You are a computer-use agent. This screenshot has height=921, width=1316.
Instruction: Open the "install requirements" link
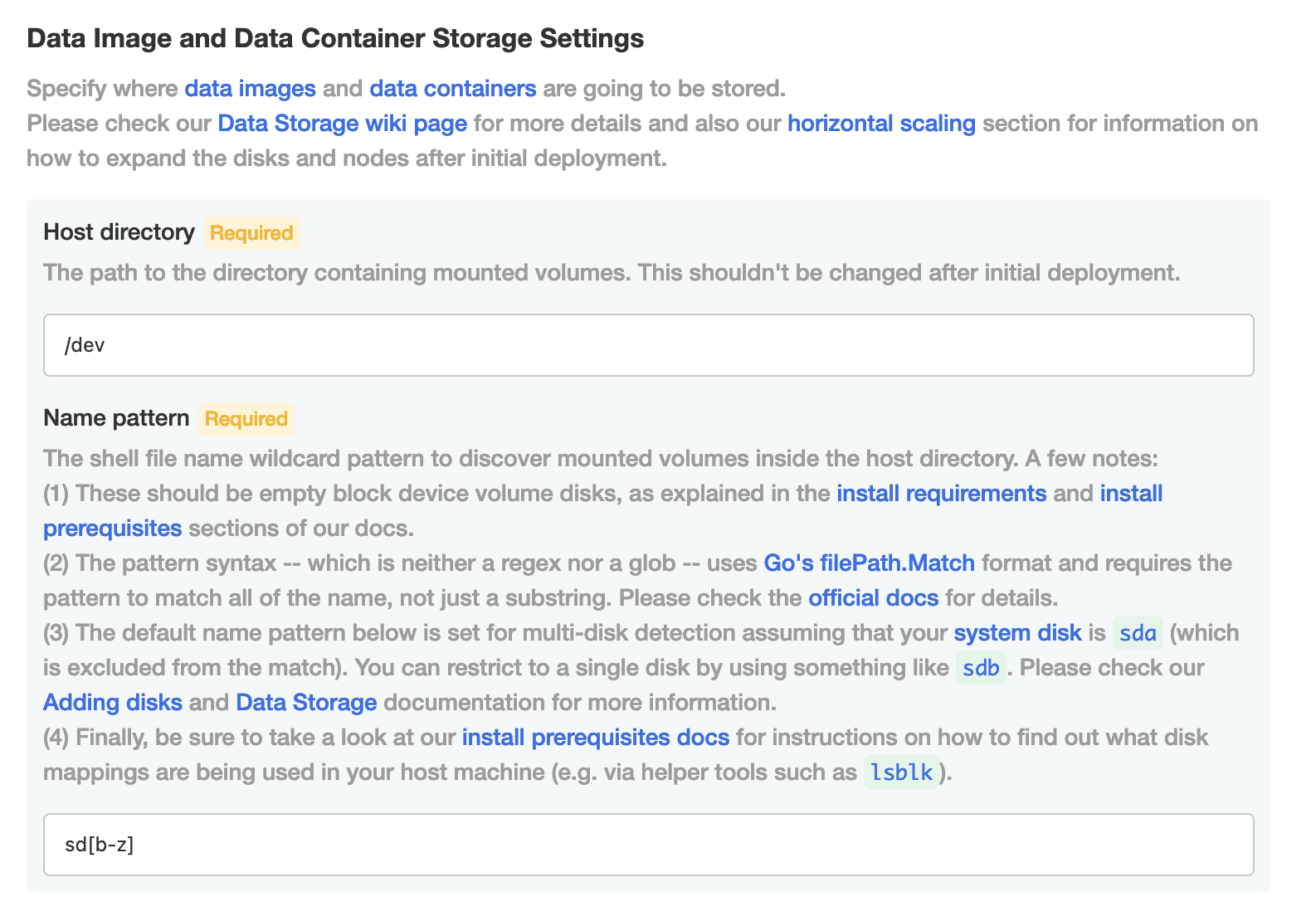point(941,494)
